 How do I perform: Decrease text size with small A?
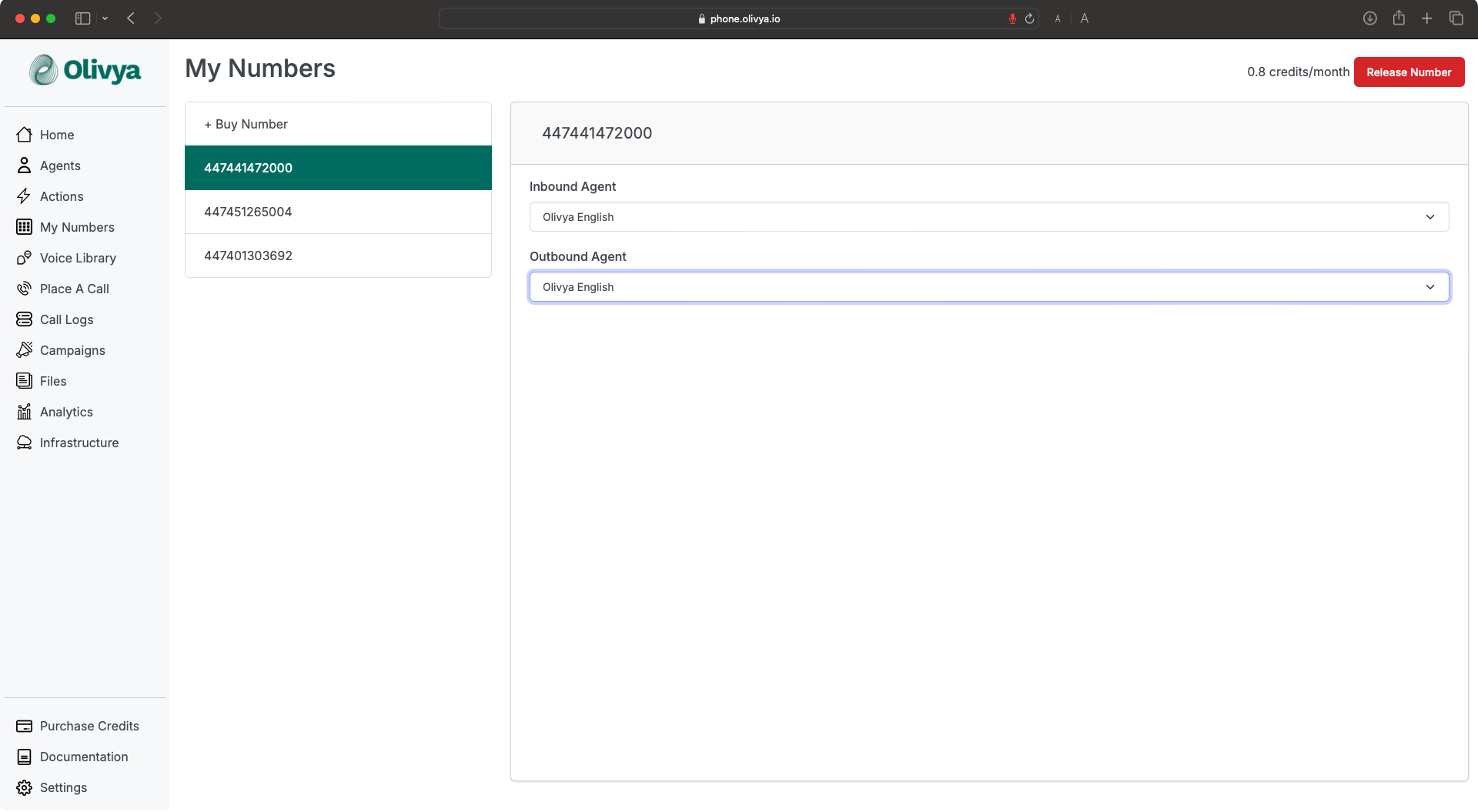(x=1058, y=19)
